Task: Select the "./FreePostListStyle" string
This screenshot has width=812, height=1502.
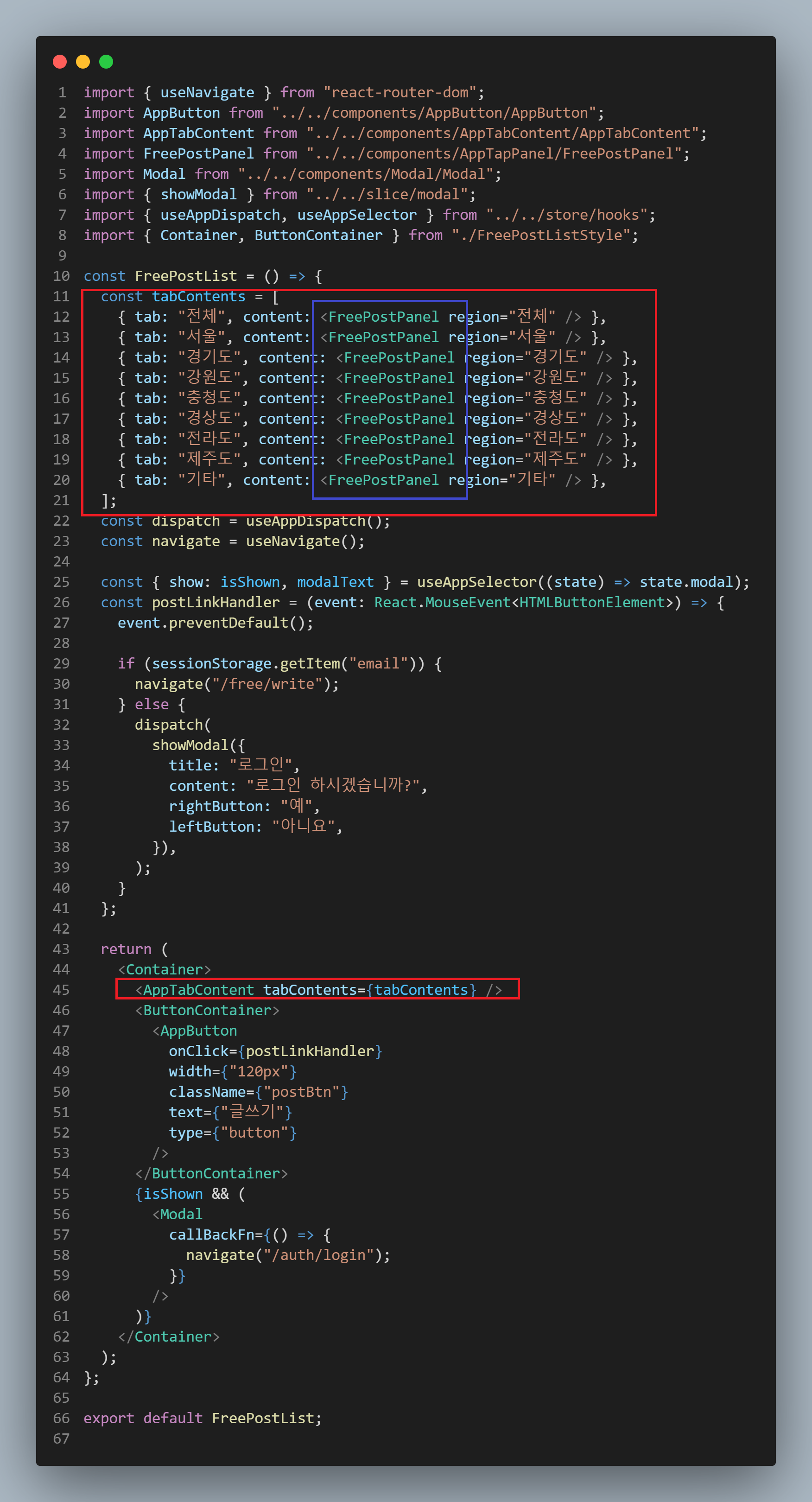Action: coord(541,235)
